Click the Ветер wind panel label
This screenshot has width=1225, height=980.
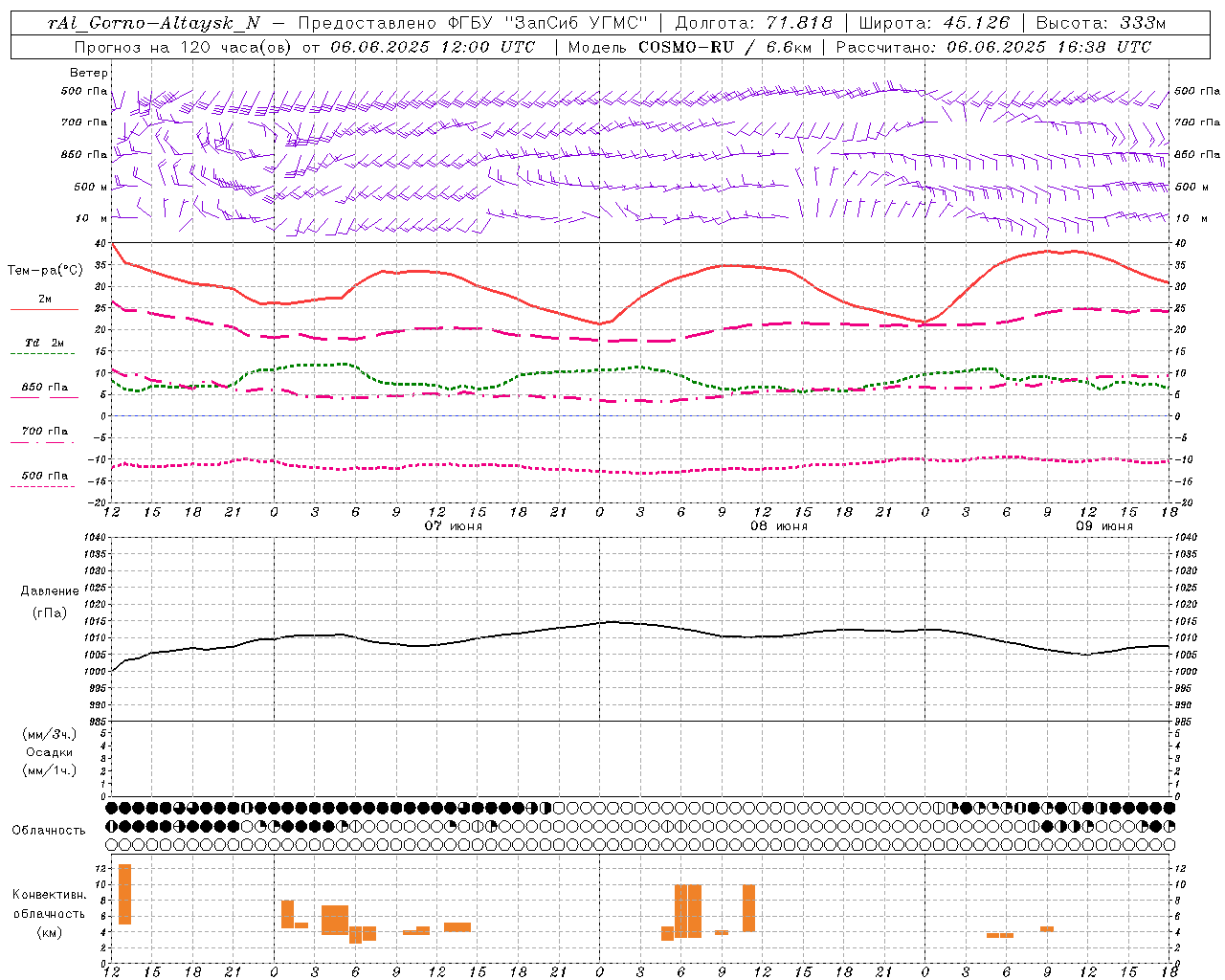tap(89, 73)
